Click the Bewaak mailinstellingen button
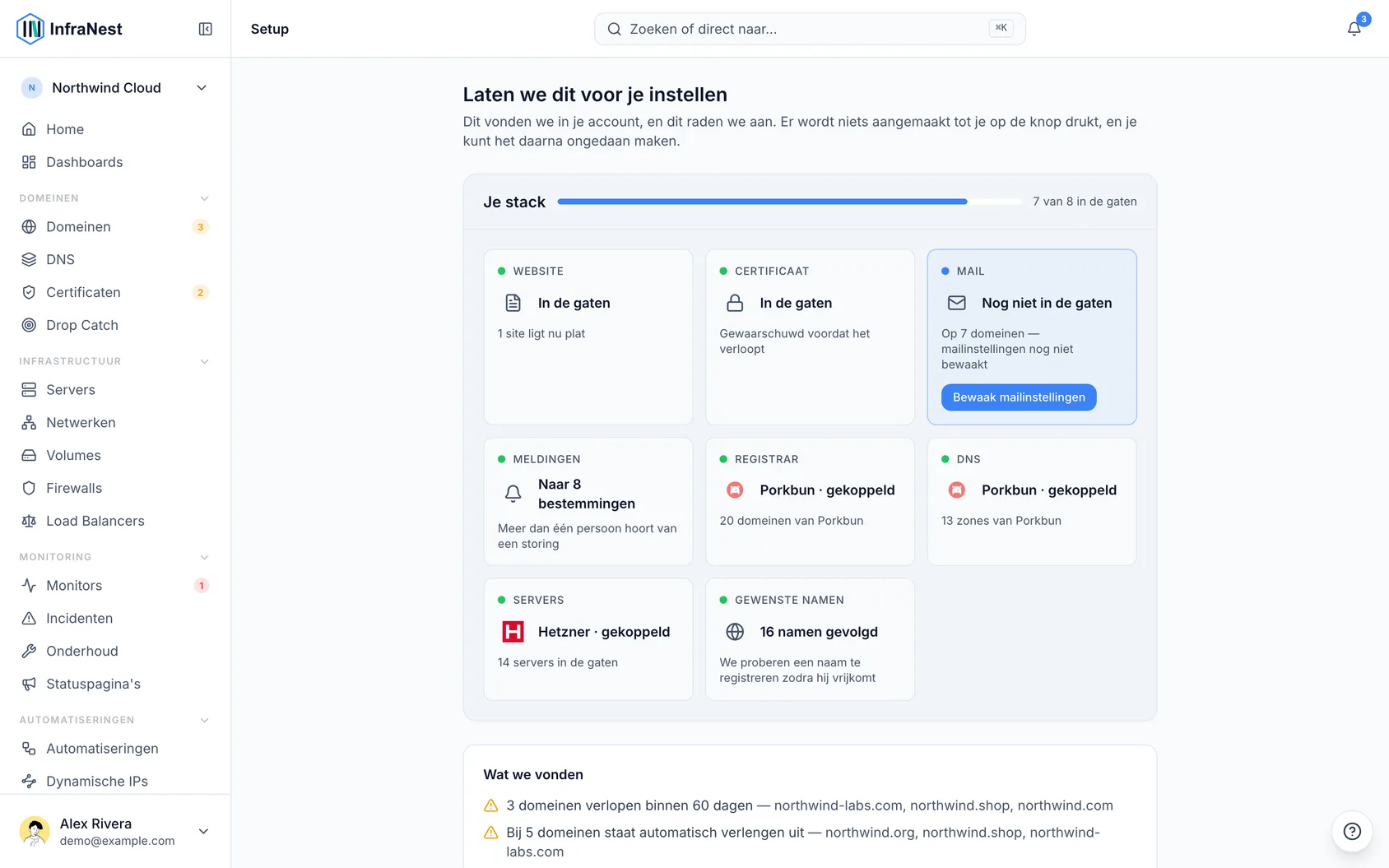The width and height of the screenshot is (1389, 868). (x=1019, y=397)
